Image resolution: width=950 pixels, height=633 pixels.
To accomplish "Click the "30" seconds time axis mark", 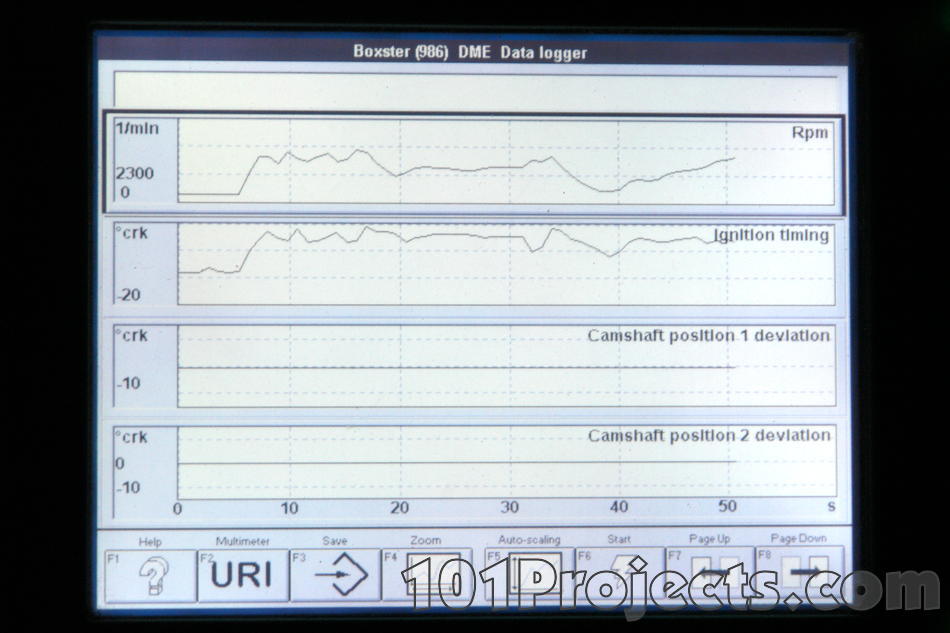I will [510, 507].
